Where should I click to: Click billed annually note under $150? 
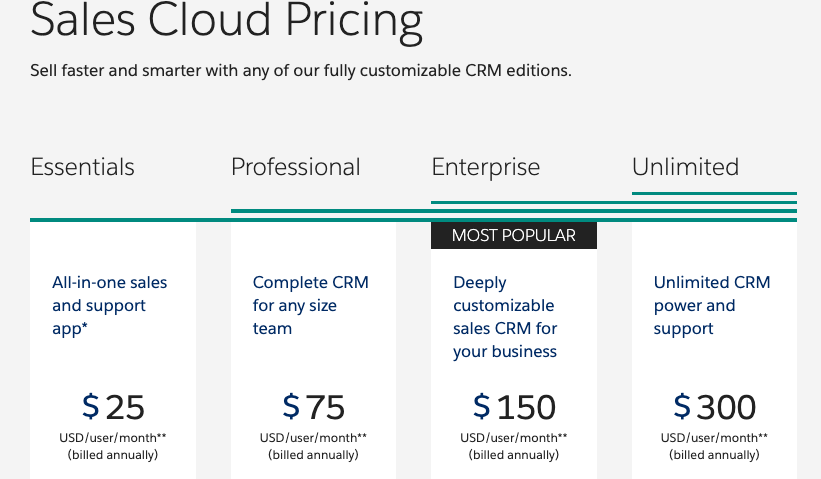[514, 455]
